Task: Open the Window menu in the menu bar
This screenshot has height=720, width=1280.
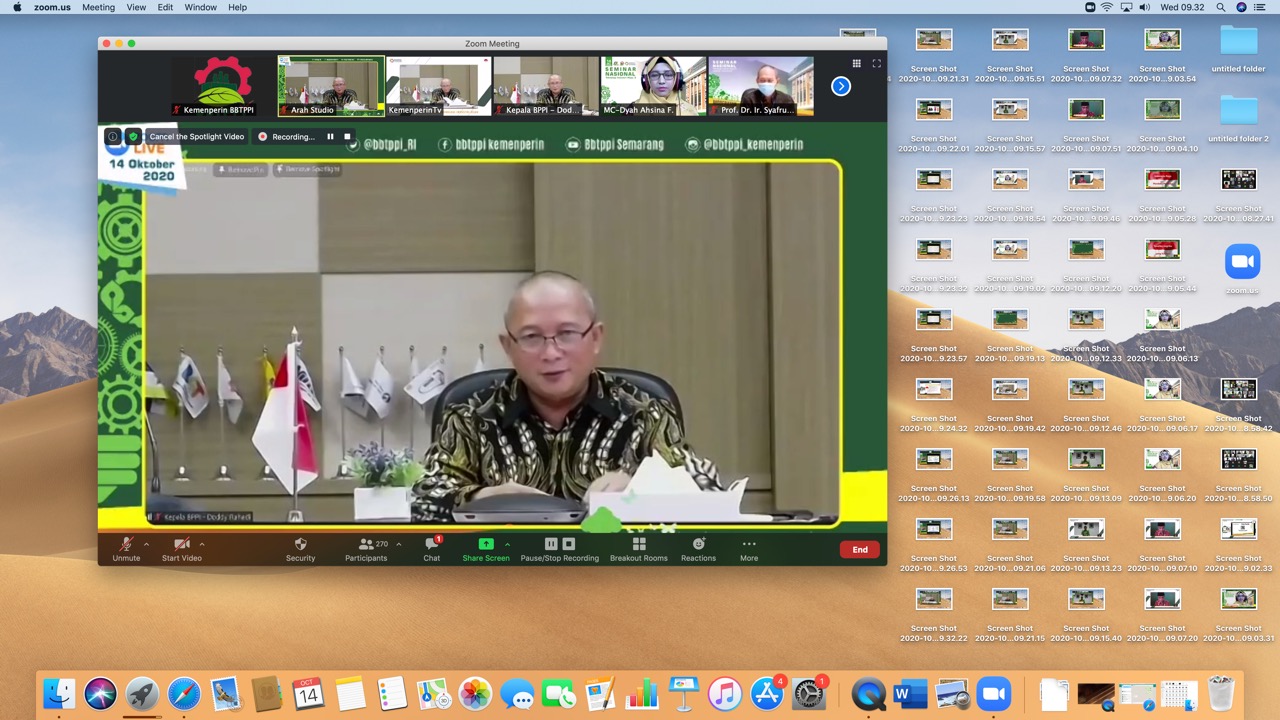Action: click(x=200, y=7)
